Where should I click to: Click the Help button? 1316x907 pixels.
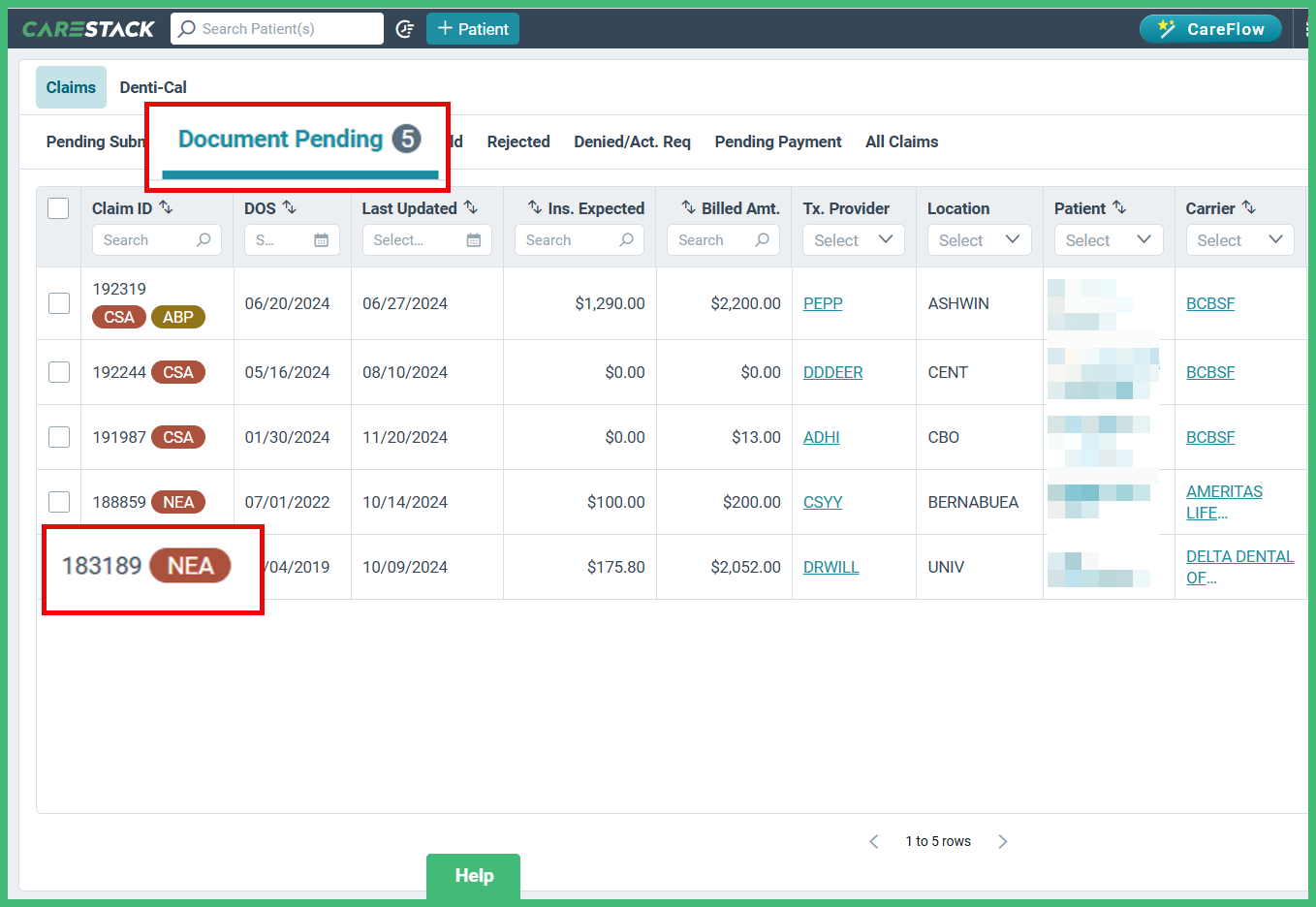pyautogui.click(x=473, y=875)
